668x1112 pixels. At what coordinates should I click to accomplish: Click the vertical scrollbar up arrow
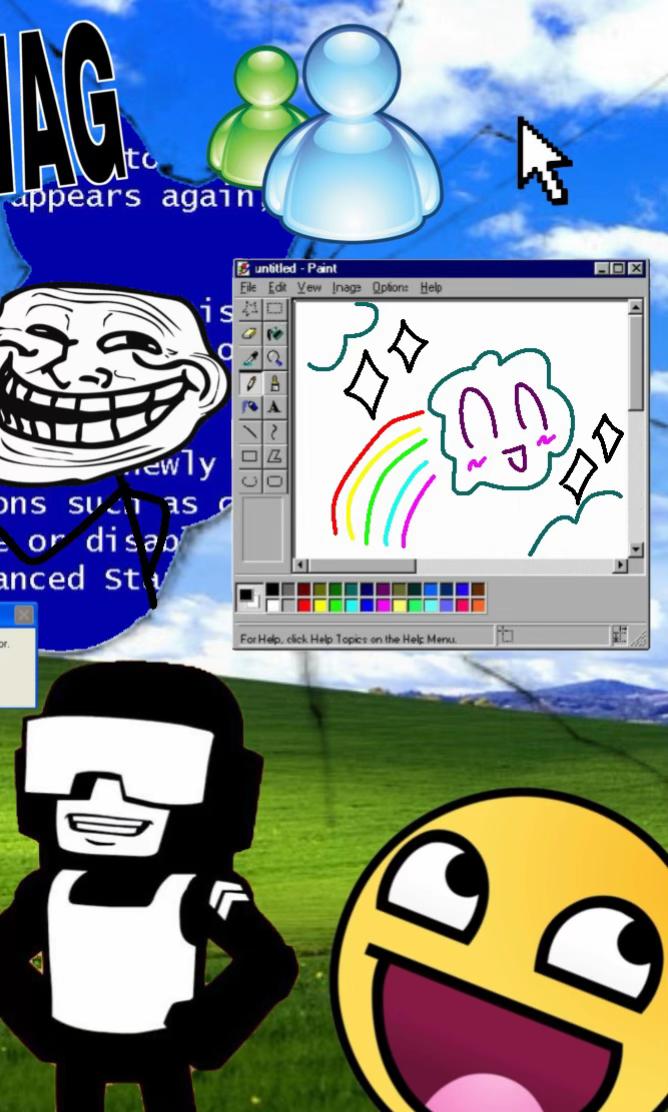point(635,307)
